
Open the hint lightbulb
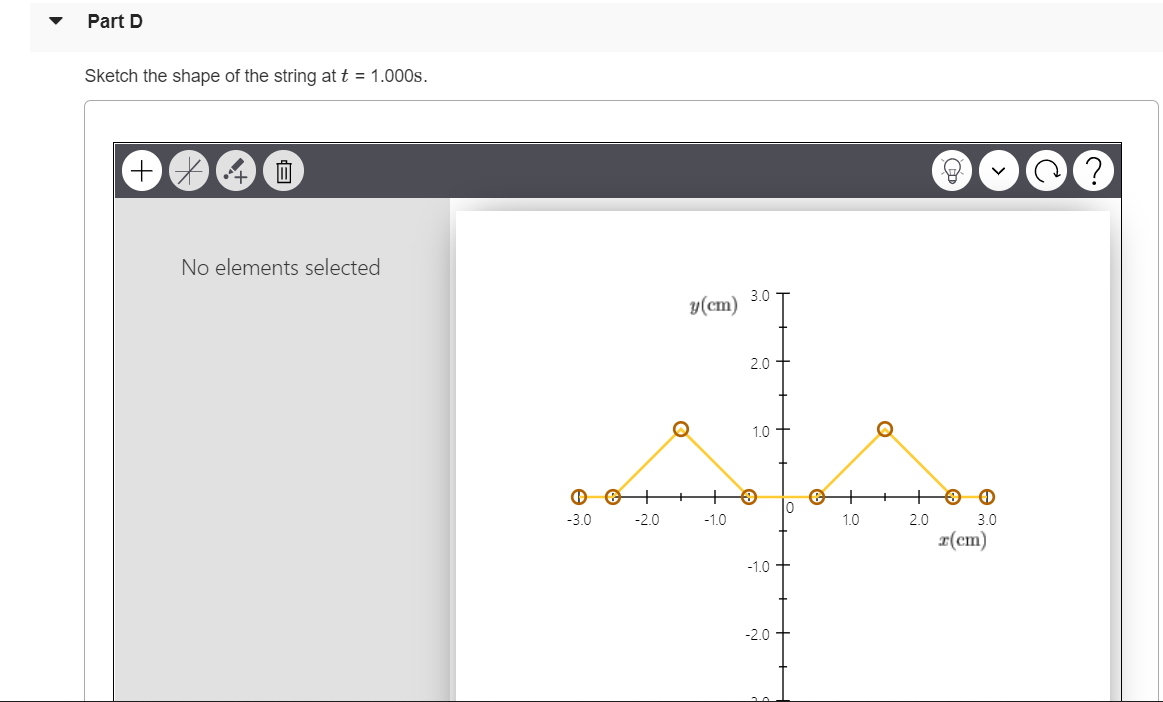point(951,170)
